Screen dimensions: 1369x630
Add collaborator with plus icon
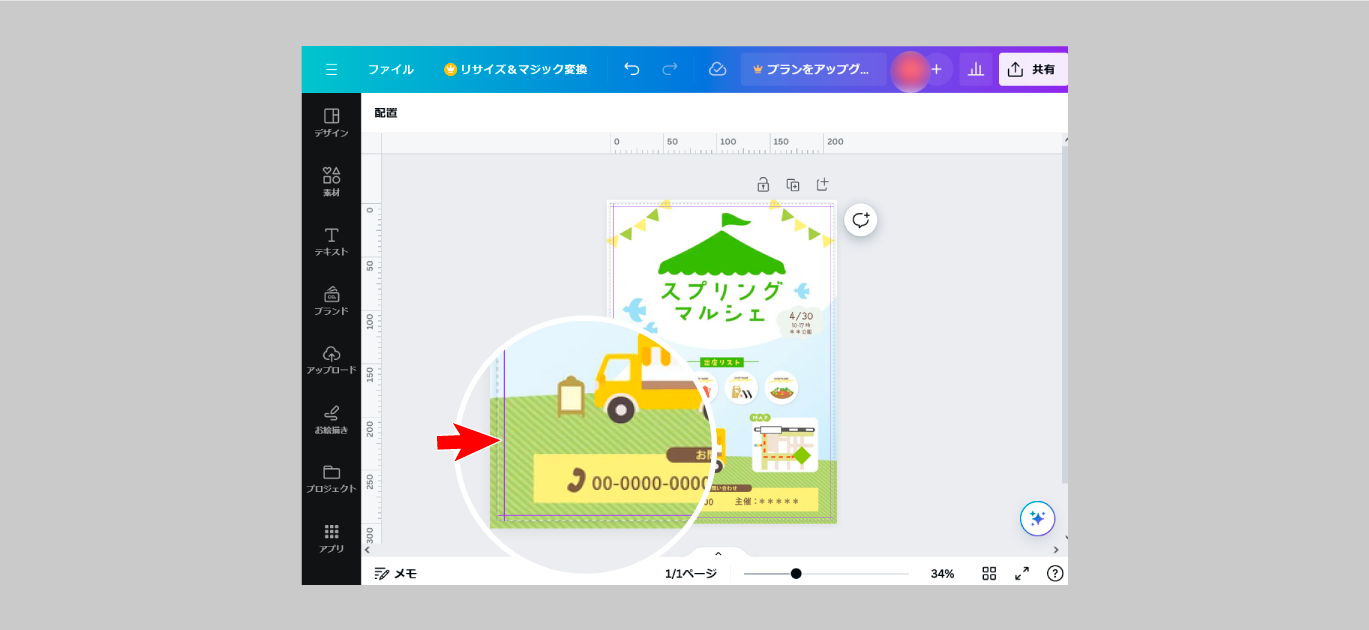(937, 70)
